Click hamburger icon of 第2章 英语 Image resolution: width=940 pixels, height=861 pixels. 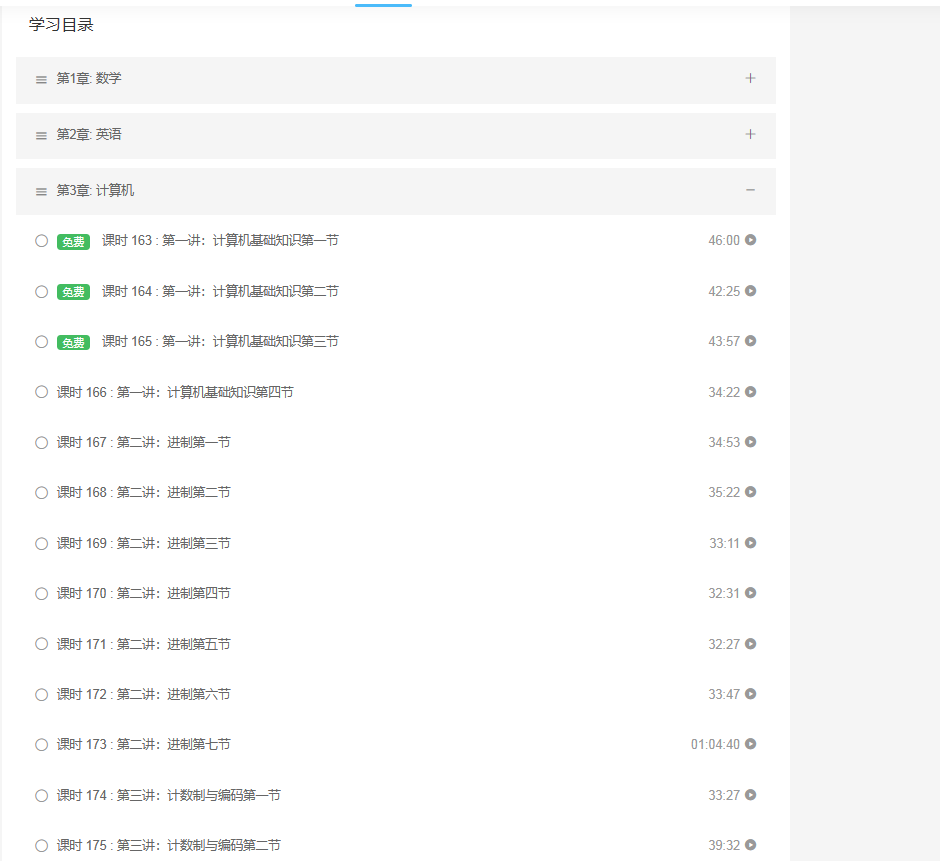coord(41,136)
